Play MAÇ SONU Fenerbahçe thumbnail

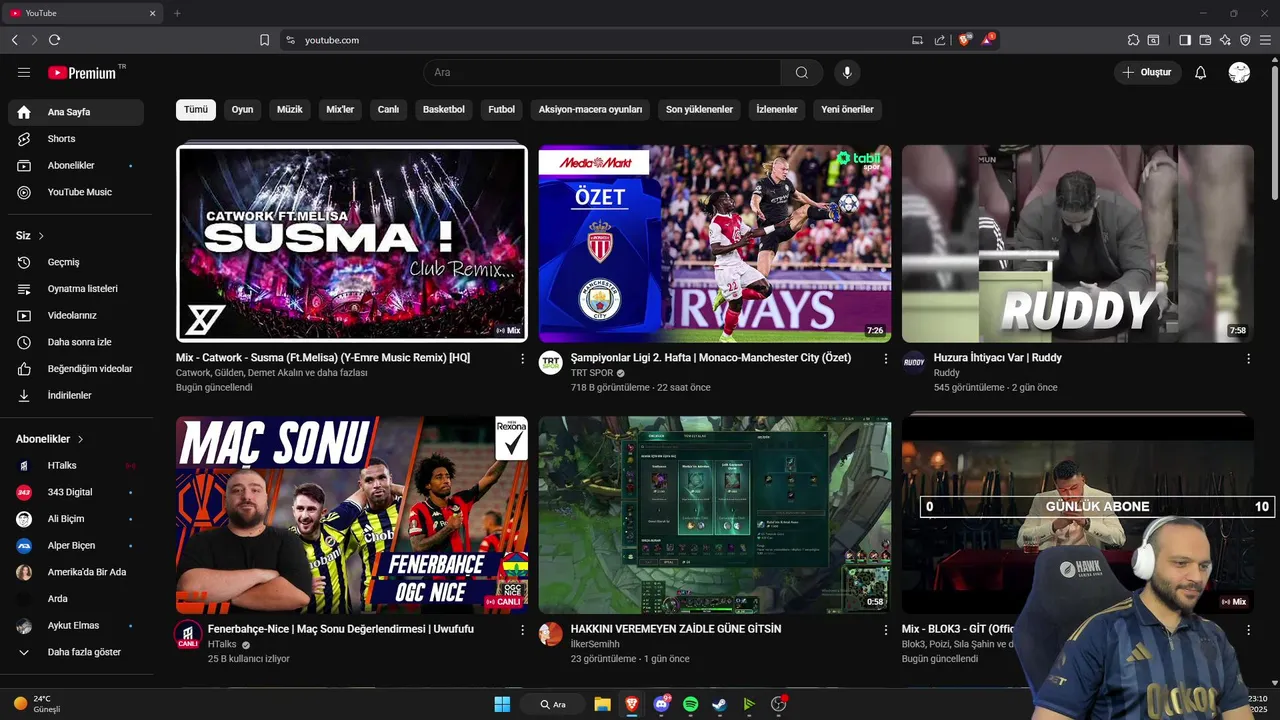point(352,515)
